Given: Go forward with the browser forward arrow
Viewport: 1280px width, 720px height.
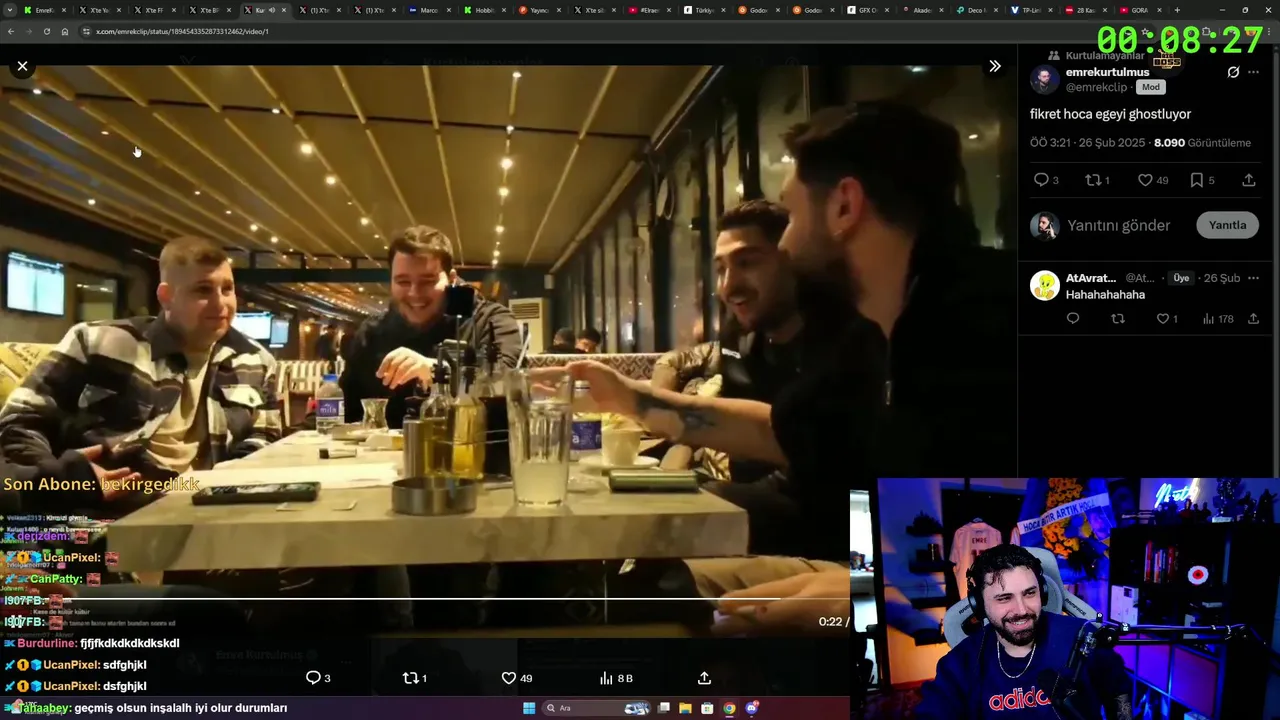Looking at the screenshot, I should (28, 31).
